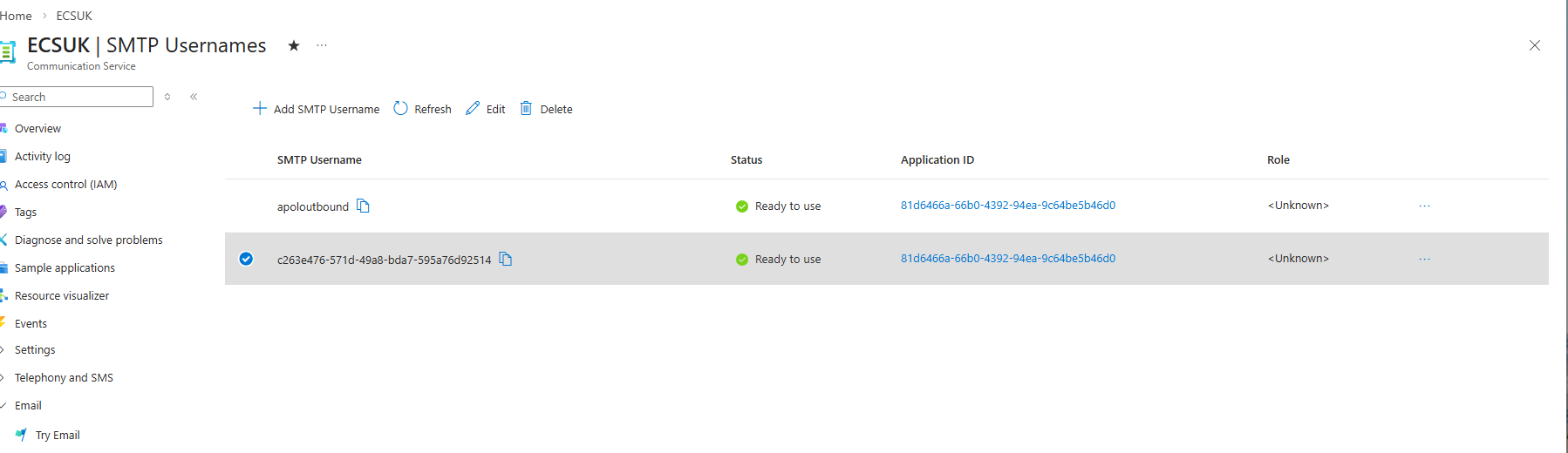Click the expand/collapse arrows beside search
The width and height of the screenshot is (1568, 453).
[167, 97]
